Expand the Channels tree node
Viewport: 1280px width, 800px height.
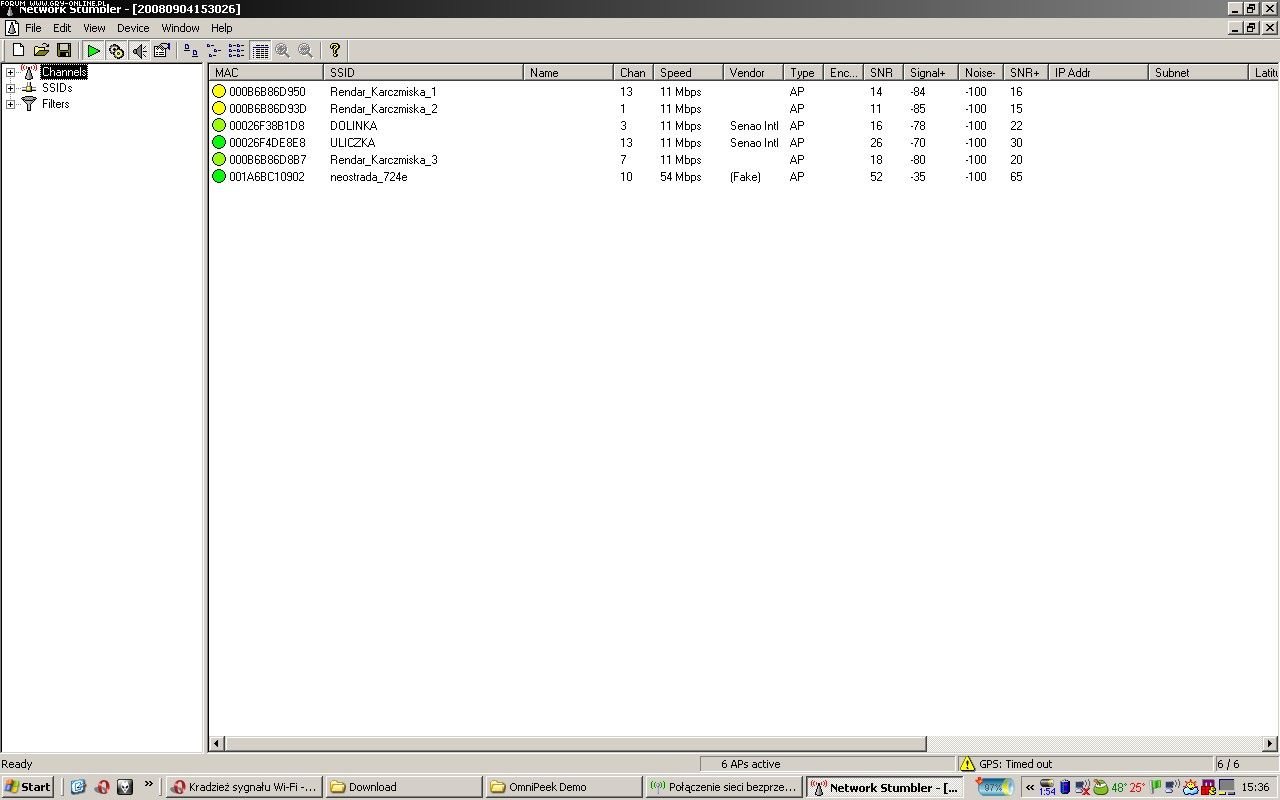[10, 72]
